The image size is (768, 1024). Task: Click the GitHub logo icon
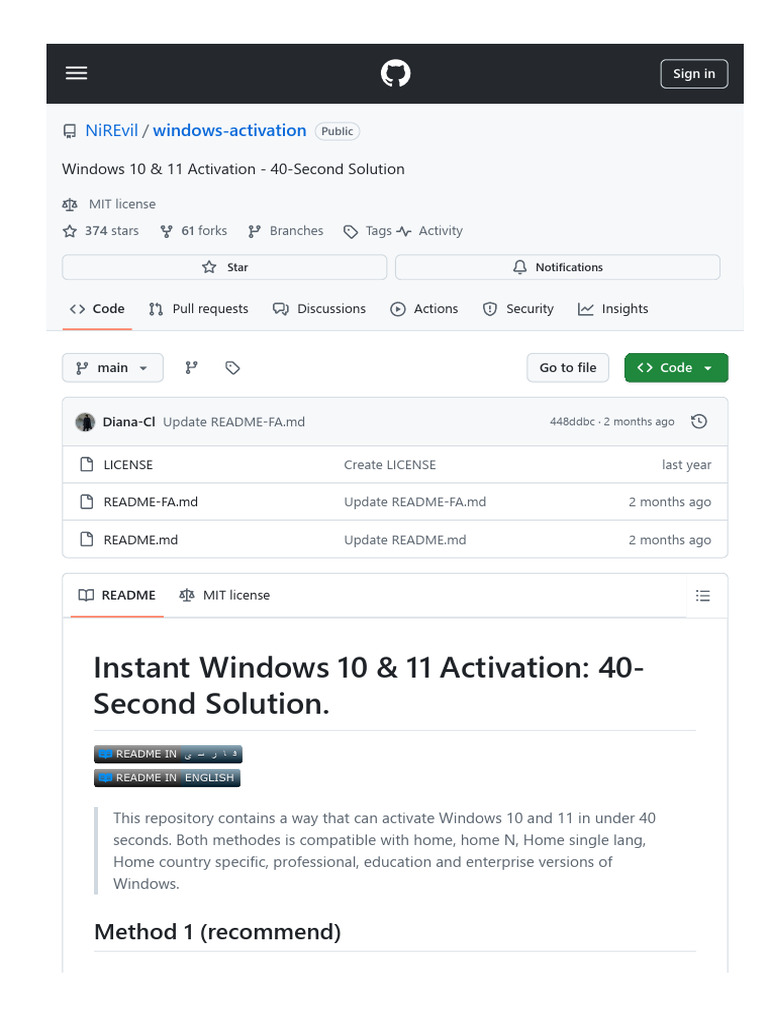(x=395, y=73)
